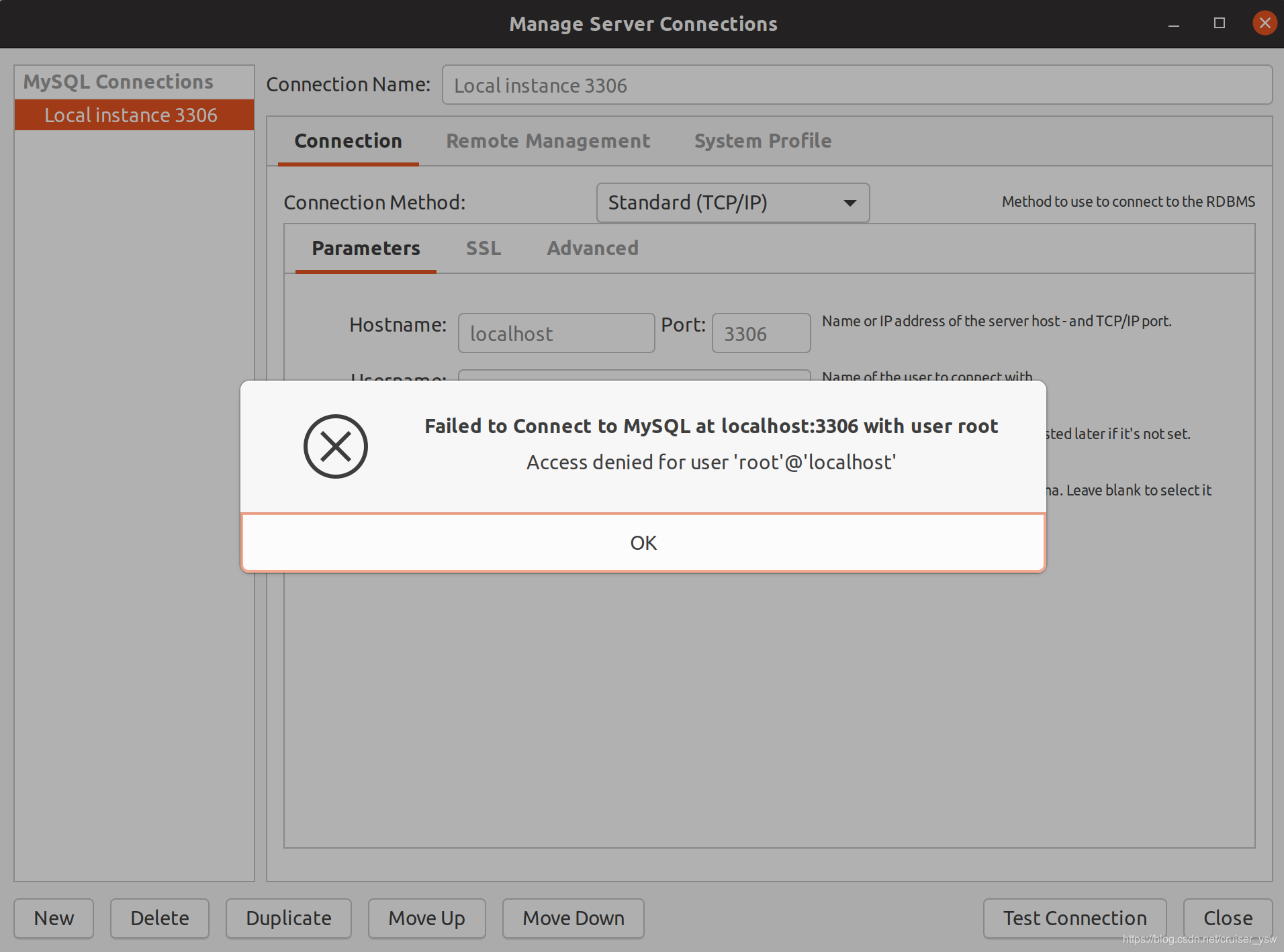Click the New connection button
Viewport: 1284px width, 952px height.
click(x=54, y=918)
